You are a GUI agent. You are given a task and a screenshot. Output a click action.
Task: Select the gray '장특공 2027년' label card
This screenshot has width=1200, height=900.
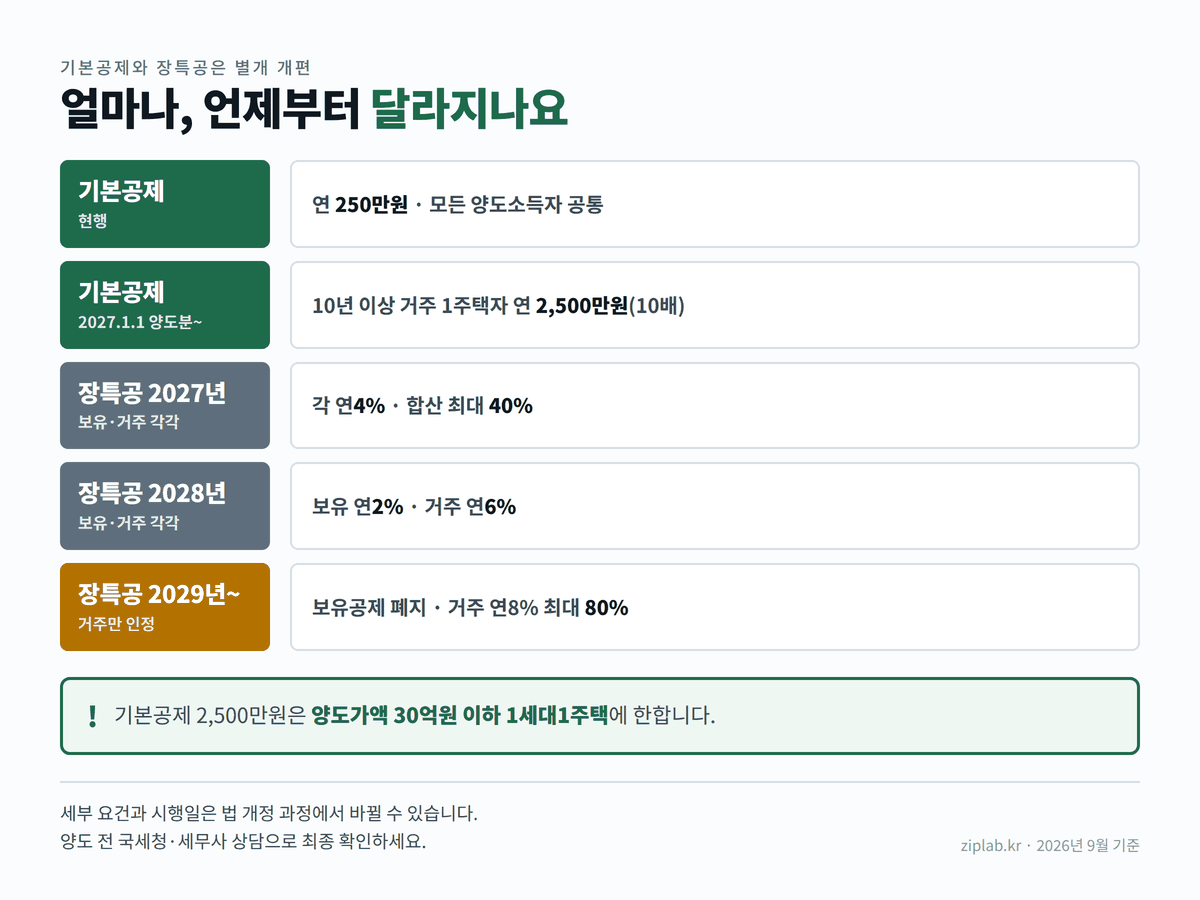pos(165,406)
